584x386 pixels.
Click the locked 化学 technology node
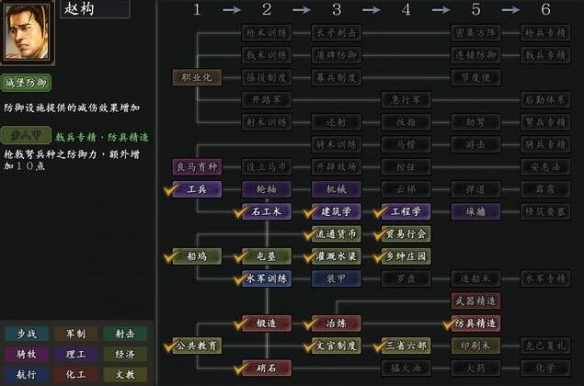tap(545, 368)
